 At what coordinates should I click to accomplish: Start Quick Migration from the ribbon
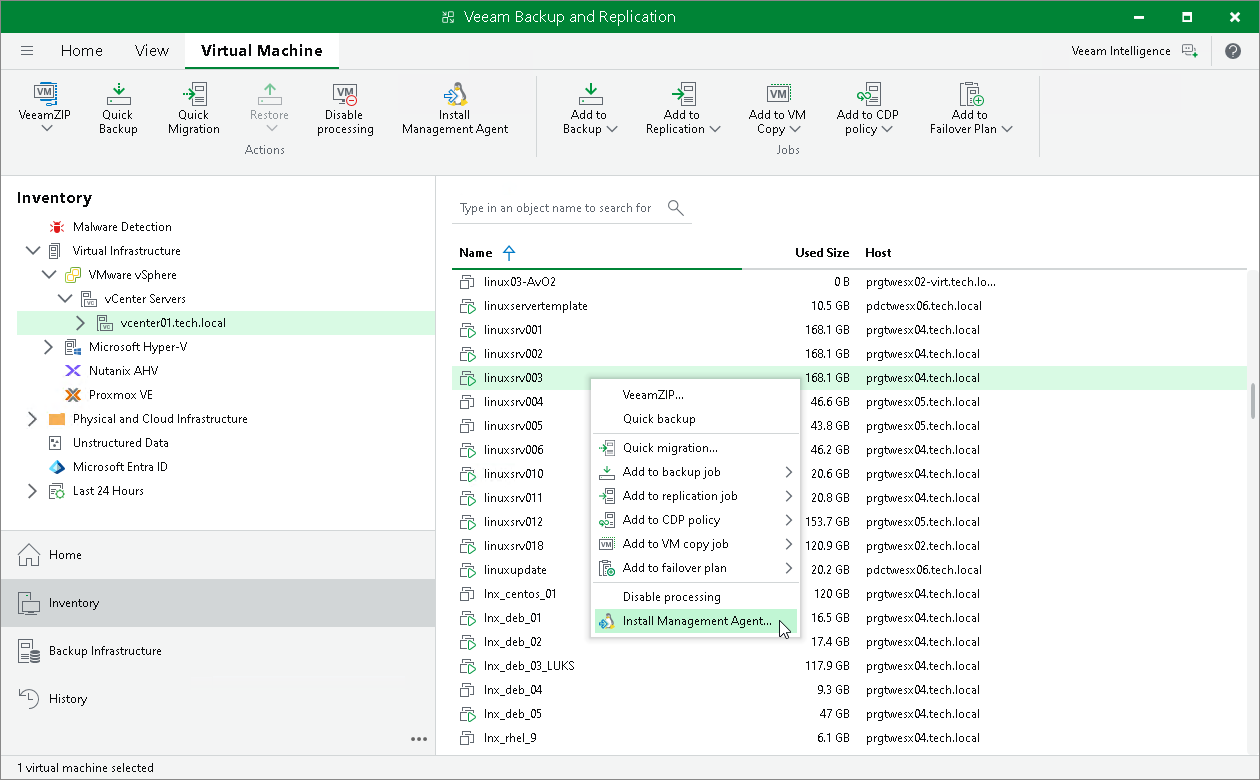pos(193,108)
